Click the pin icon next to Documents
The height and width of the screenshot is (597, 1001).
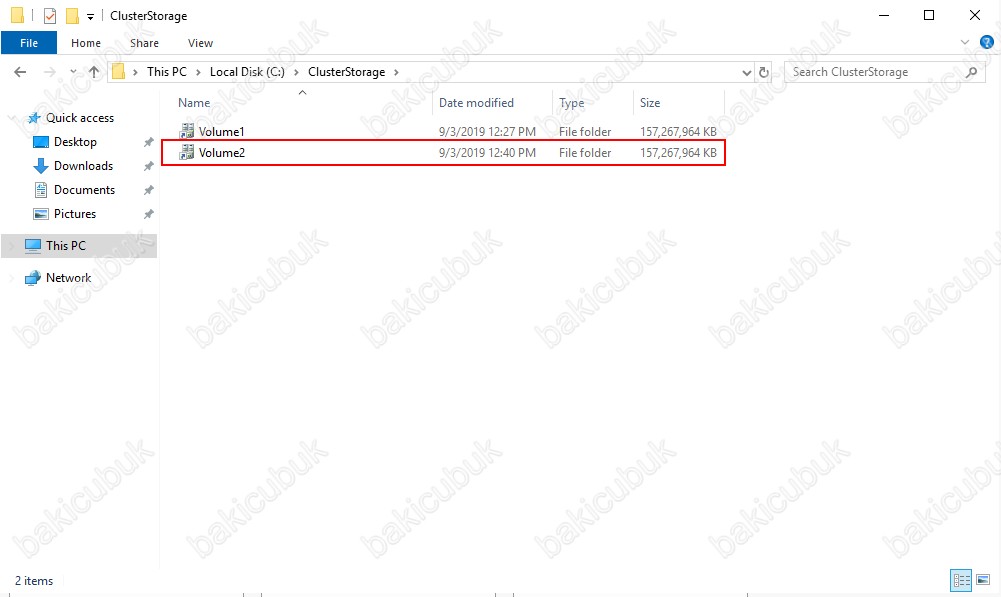tap(148, 190)
